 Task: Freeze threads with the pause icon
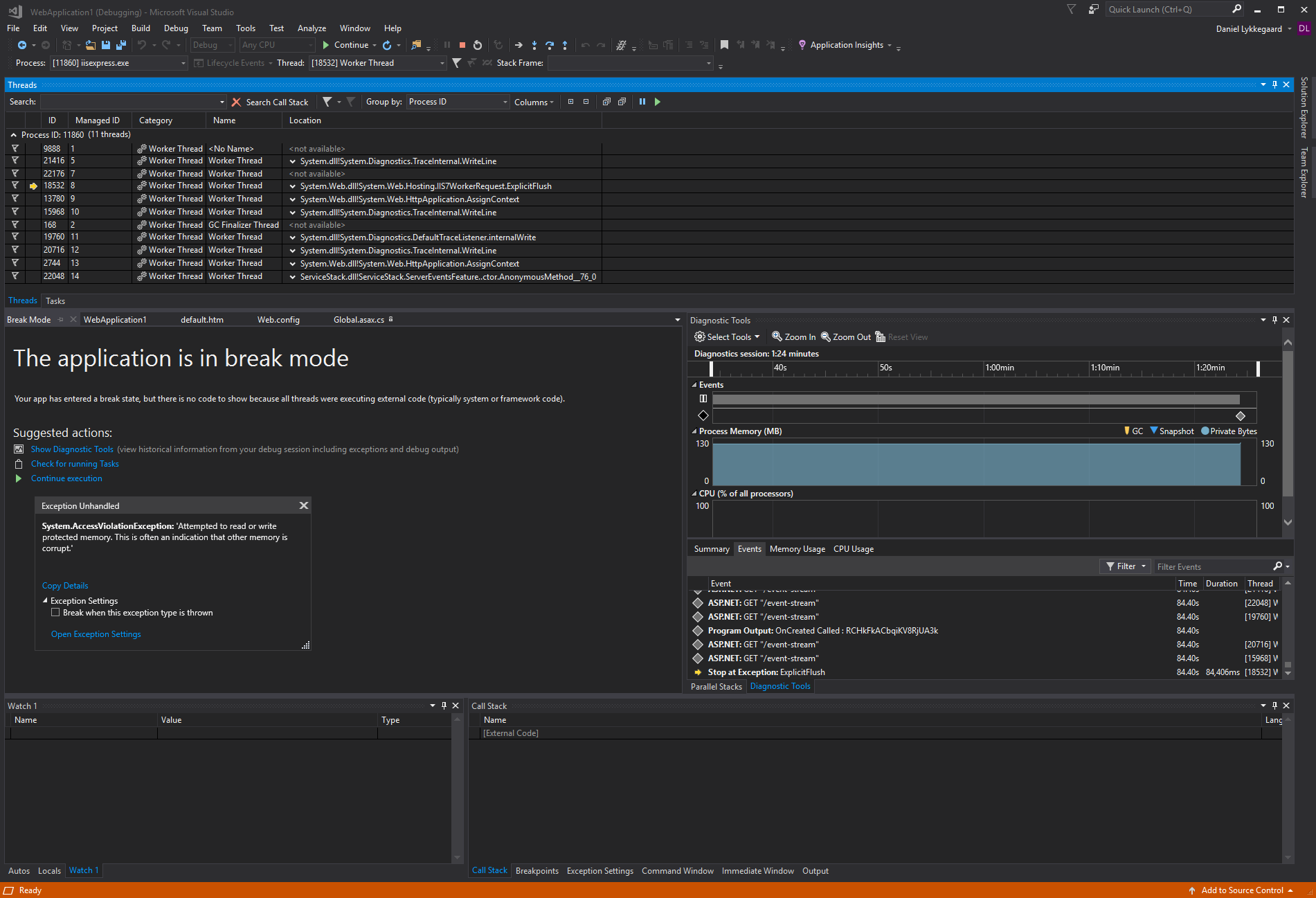tap(642, 102)
